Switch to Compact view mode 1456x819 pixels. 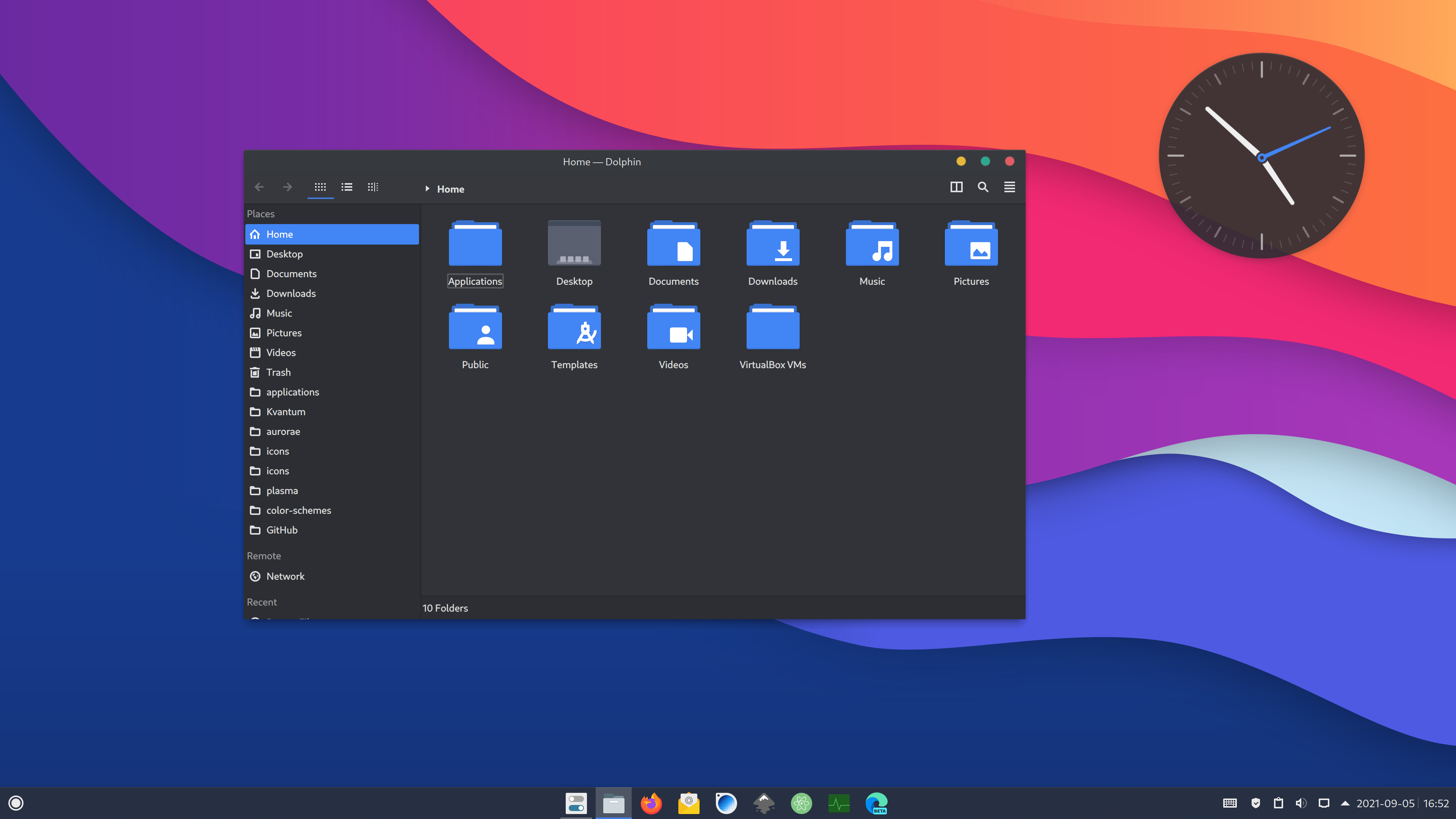[347, 187]
